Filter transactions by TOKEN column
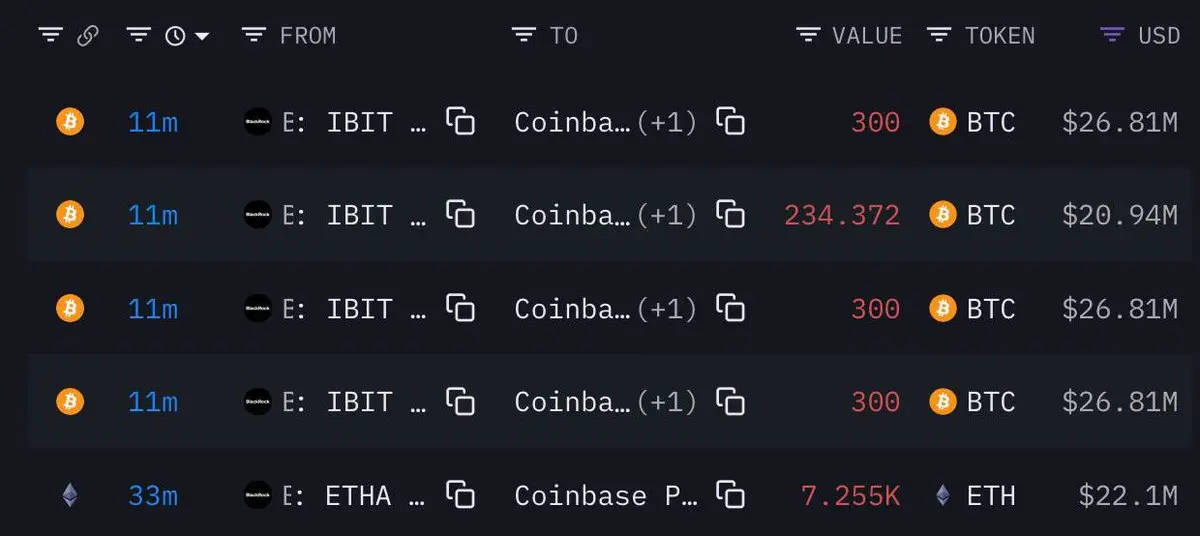The height and width of the screenshot is (536, 1200). pyautogui.click(x=938, y=36)
